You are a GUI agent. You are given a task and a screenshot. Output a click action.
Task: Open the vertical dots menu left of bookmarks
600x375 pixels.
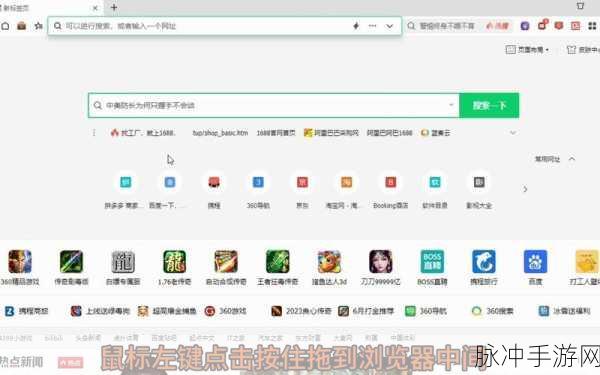(94, 133)
